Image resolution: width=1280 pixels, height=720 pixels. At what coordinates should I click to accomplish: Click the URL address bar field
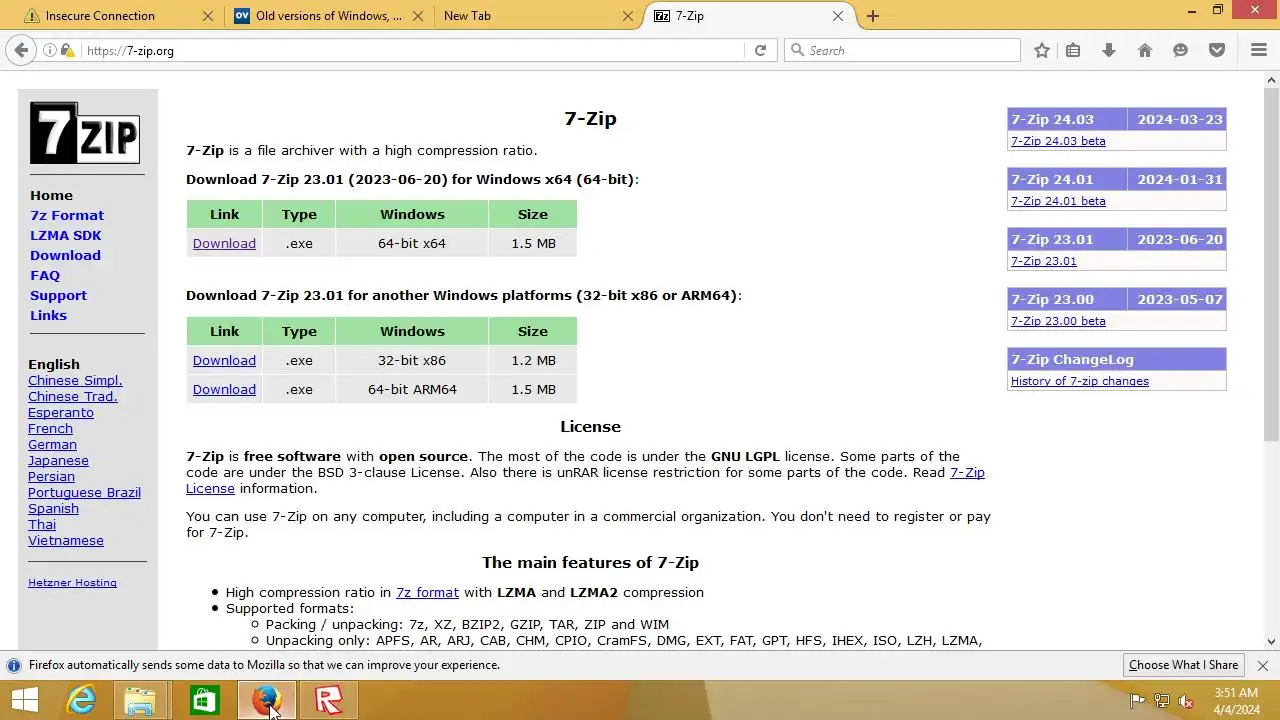(410, 50)
